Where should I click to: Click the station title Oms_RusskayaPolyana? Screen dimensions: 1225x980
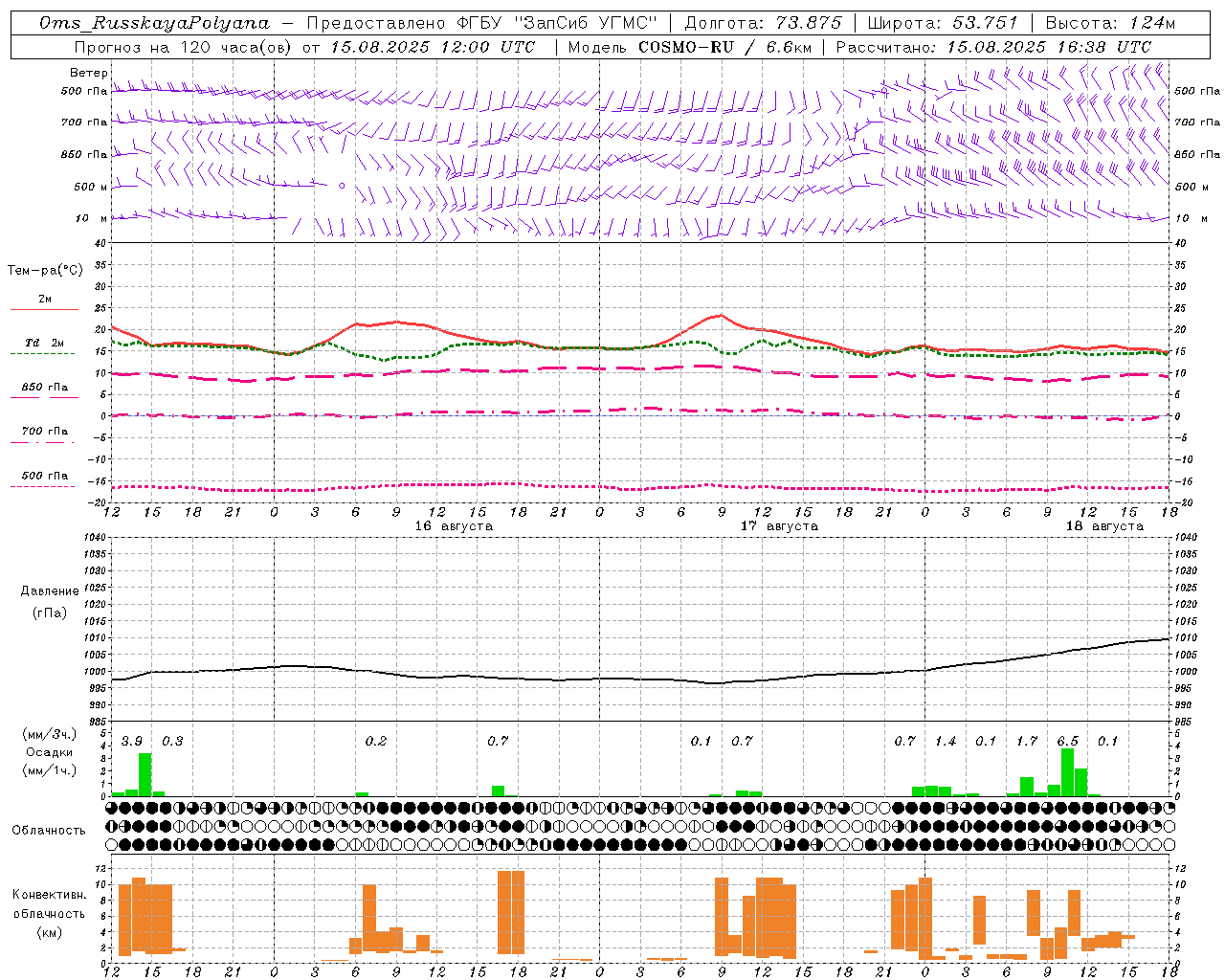(x=155, y=23)
